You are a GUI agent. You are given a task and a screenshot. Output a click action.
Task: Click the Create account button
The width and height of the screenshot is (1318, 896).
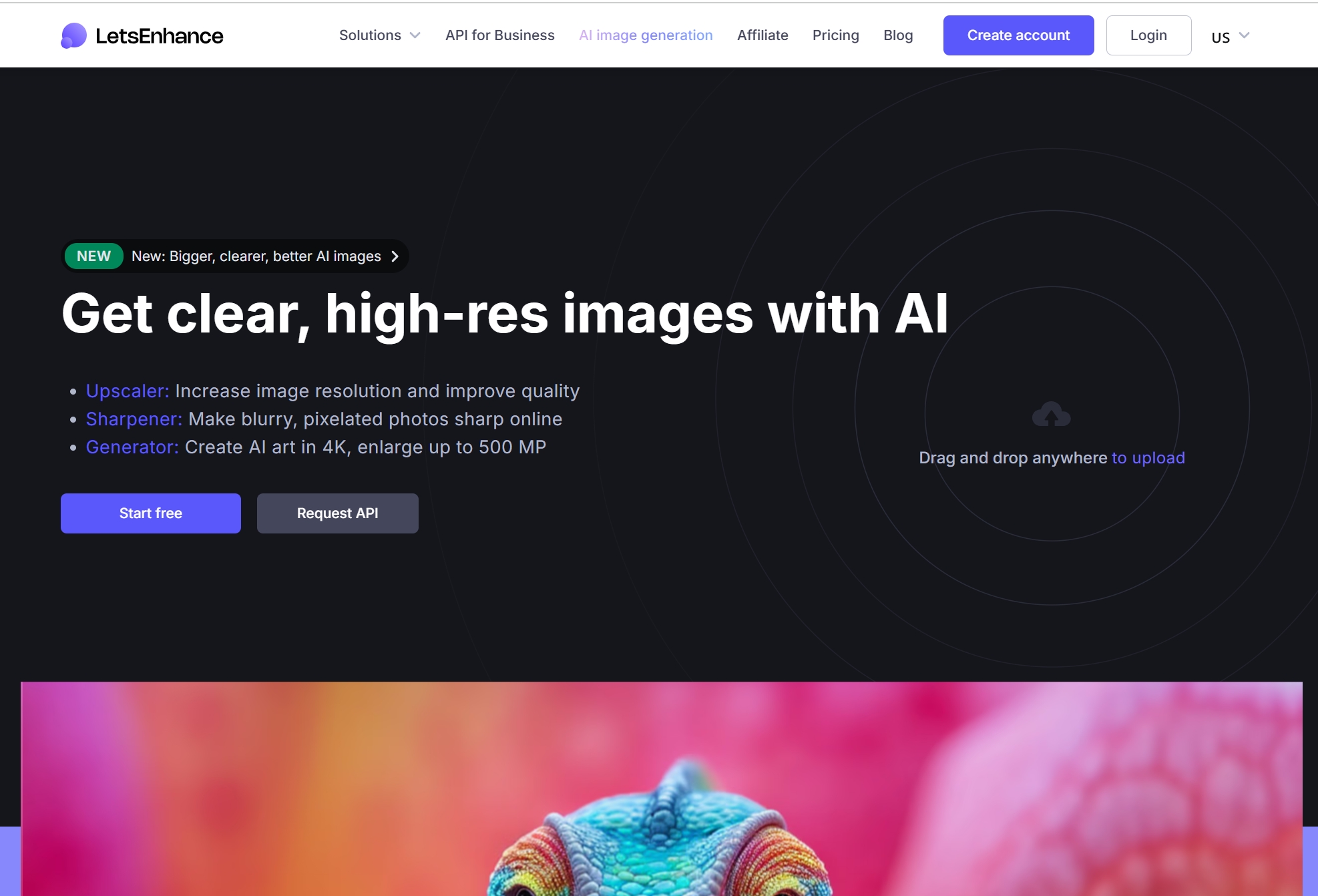(x=1018, y=35)
